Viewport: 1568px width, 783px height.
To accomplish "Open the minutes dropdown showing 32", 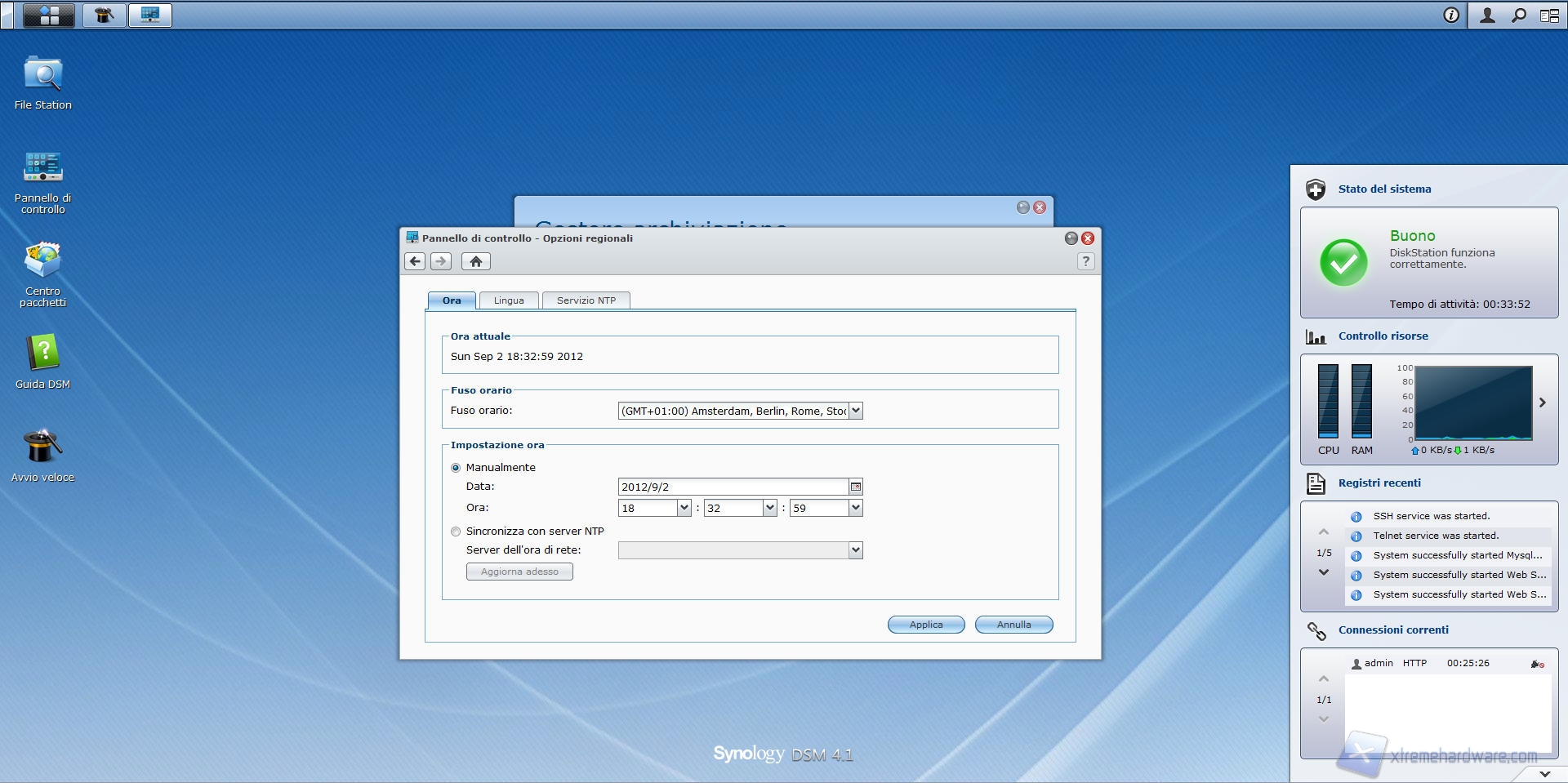I will tap(769, 508).
